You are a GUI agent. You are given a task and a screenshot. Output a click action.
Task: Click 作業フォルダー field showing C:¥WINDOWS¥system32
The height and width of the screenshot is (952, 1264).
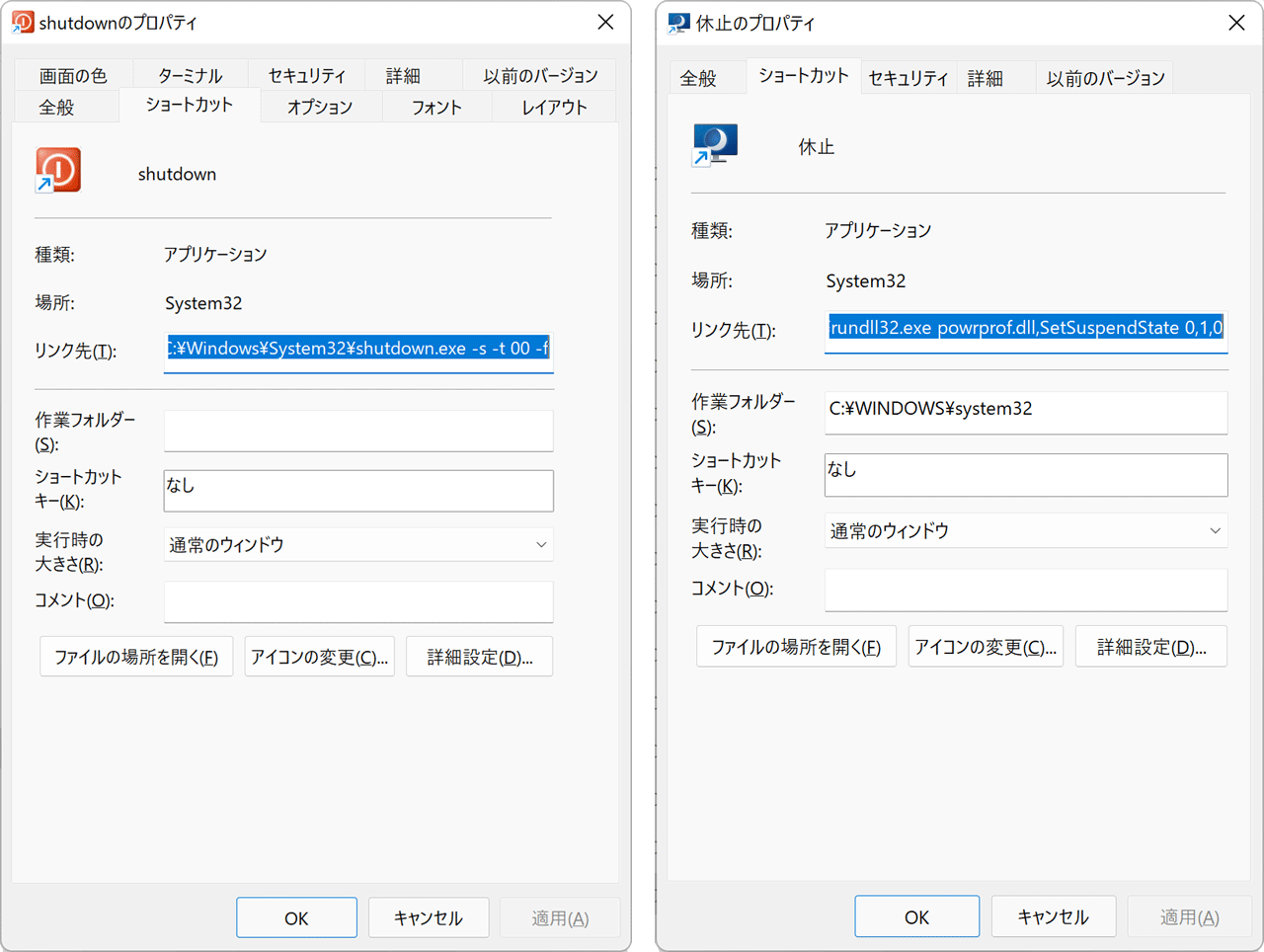tap(1026, 412)
